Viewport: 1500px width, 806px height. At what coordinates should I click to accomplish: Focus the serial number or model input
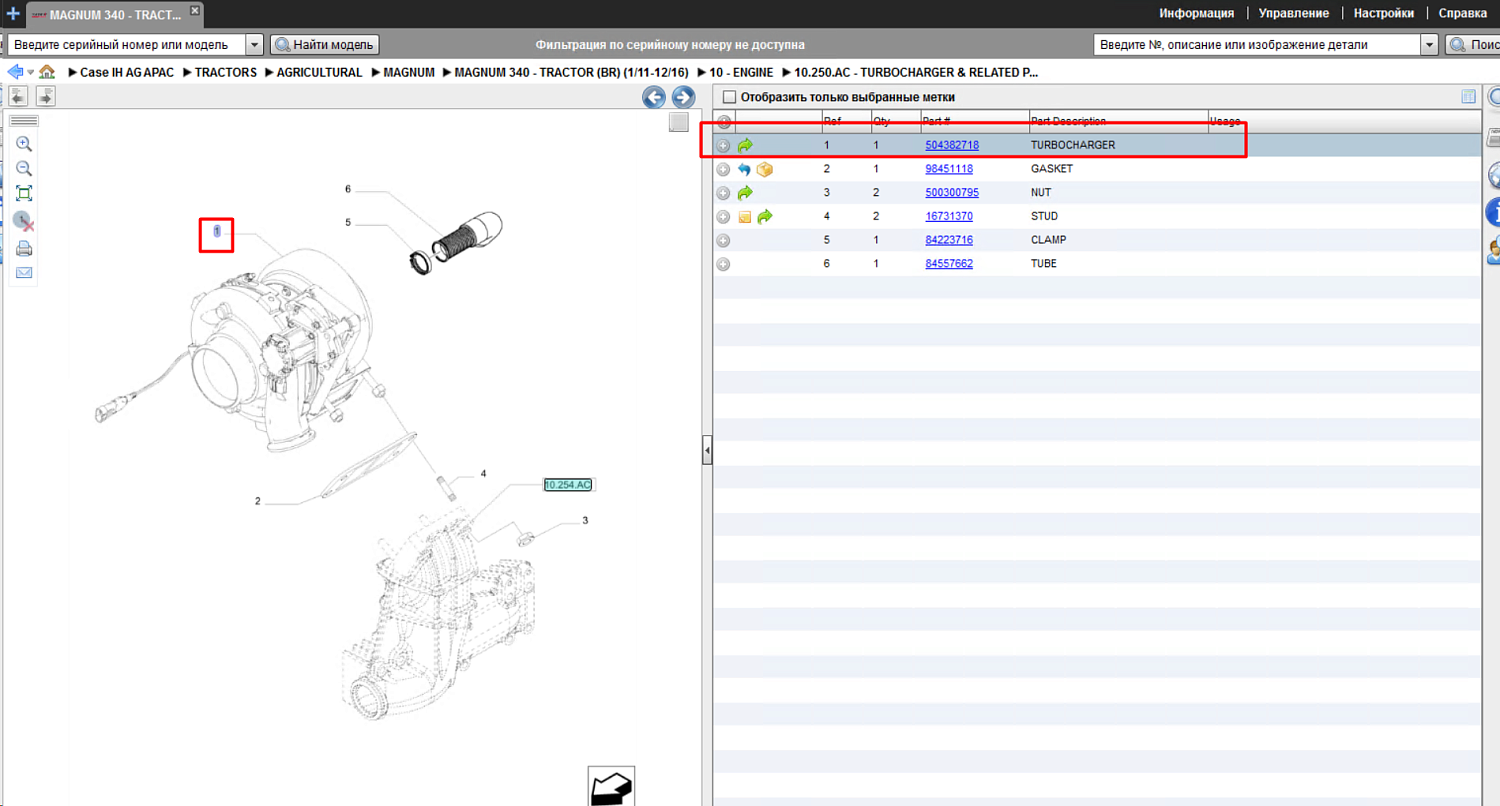pos(126,45)
